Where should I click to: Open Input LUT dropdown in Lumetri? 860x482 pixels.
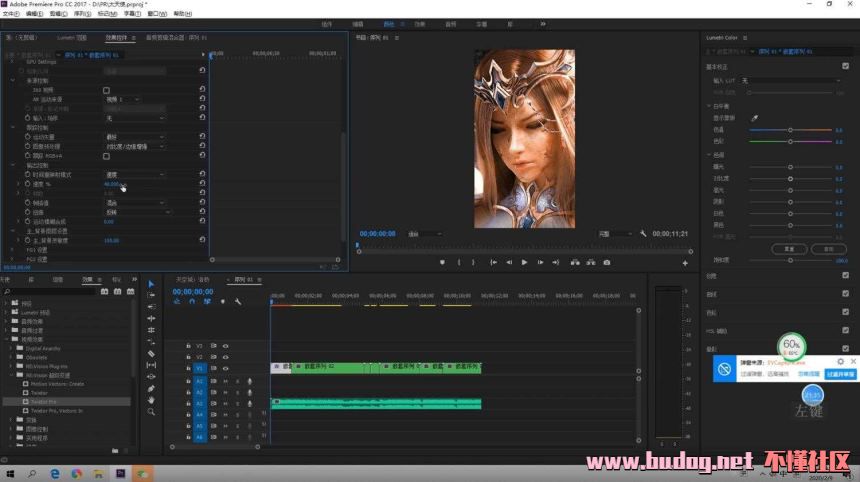tap(791, 81)
